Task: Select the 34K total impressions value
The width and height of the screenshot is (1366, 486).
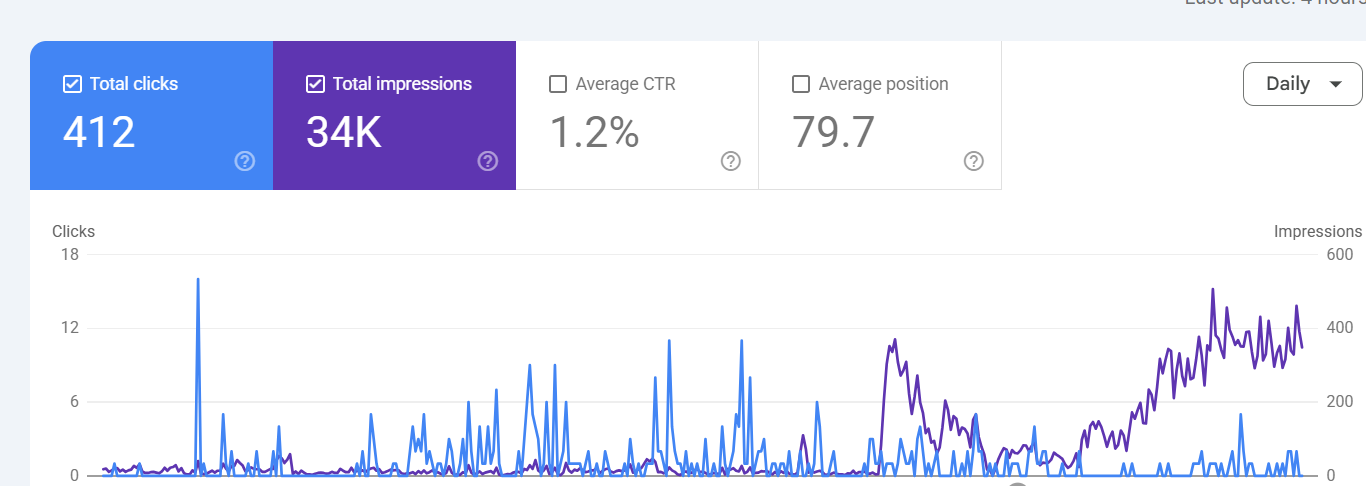Action: (x=344, y=132)
